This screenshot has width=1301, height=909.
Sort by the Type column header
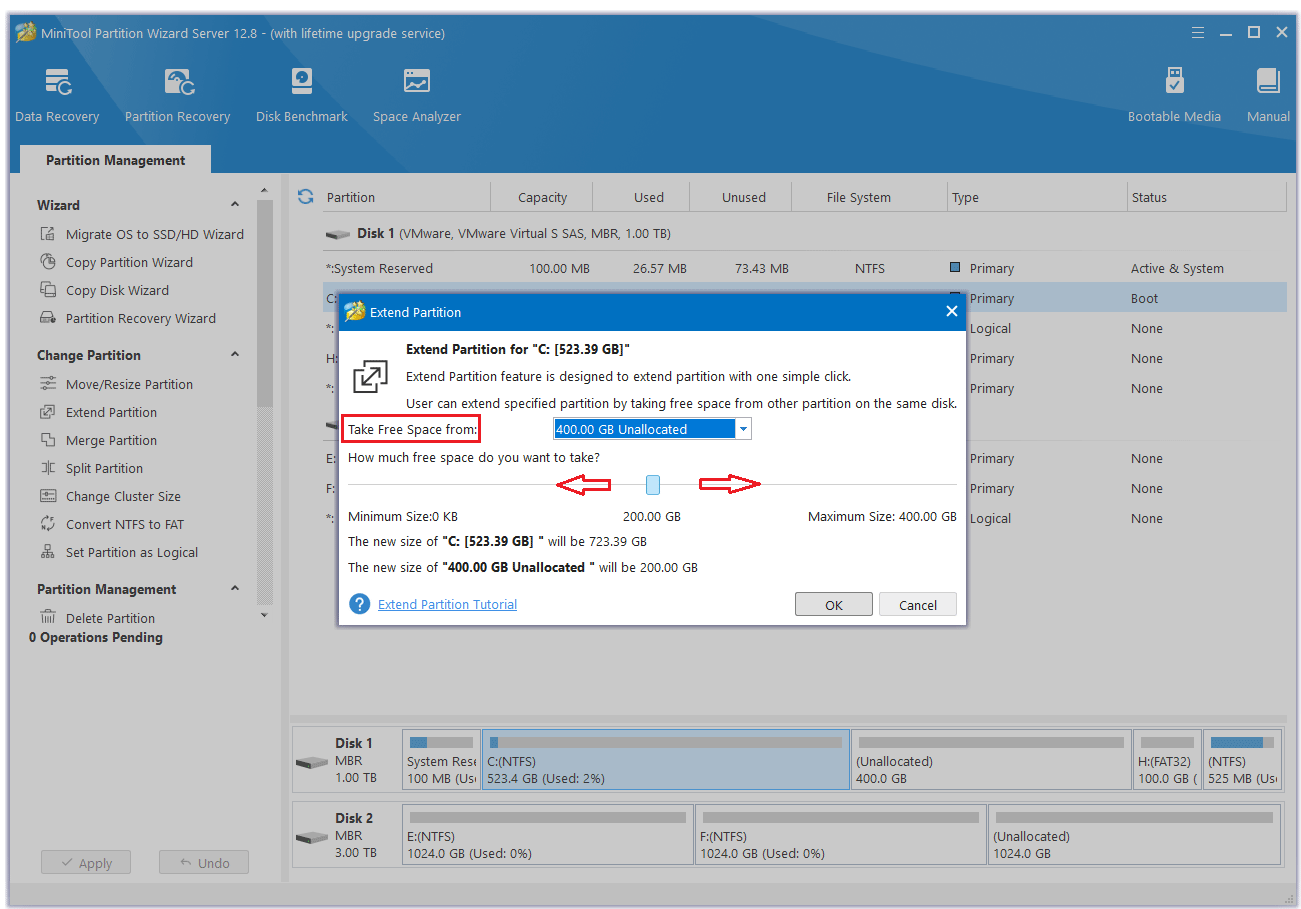[x=1037, y=197]
